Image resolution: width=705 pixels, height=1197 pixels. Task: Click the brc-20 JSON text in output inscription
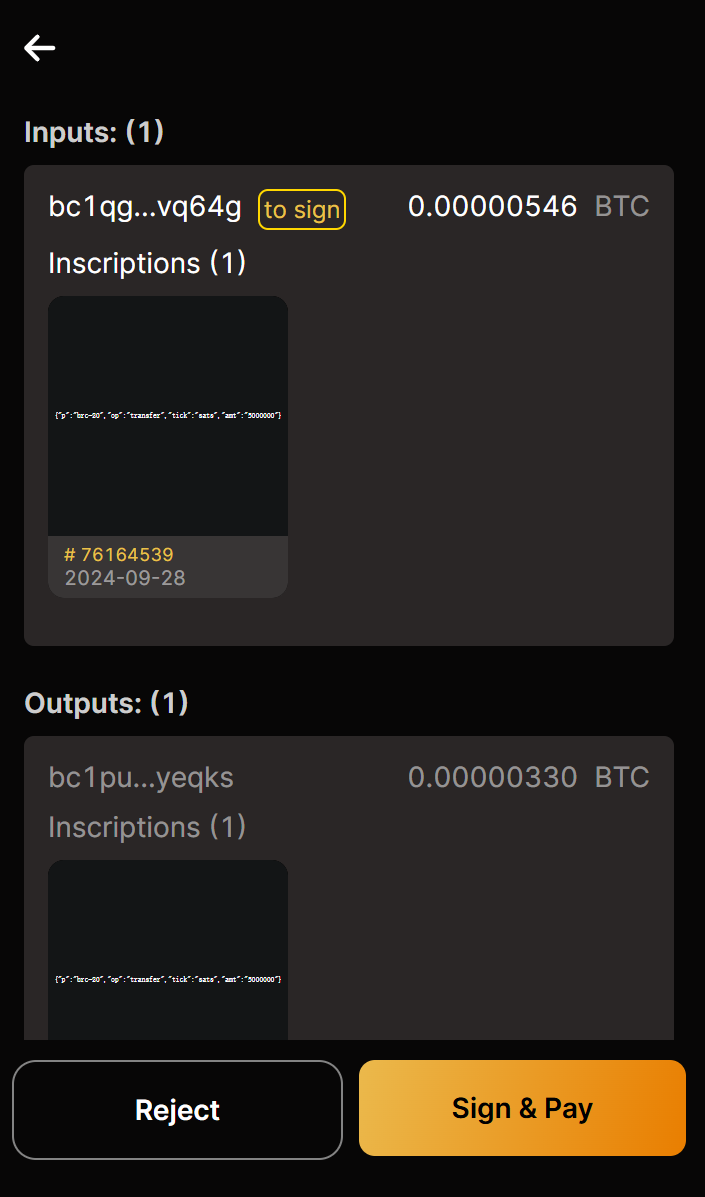(168, 980)
